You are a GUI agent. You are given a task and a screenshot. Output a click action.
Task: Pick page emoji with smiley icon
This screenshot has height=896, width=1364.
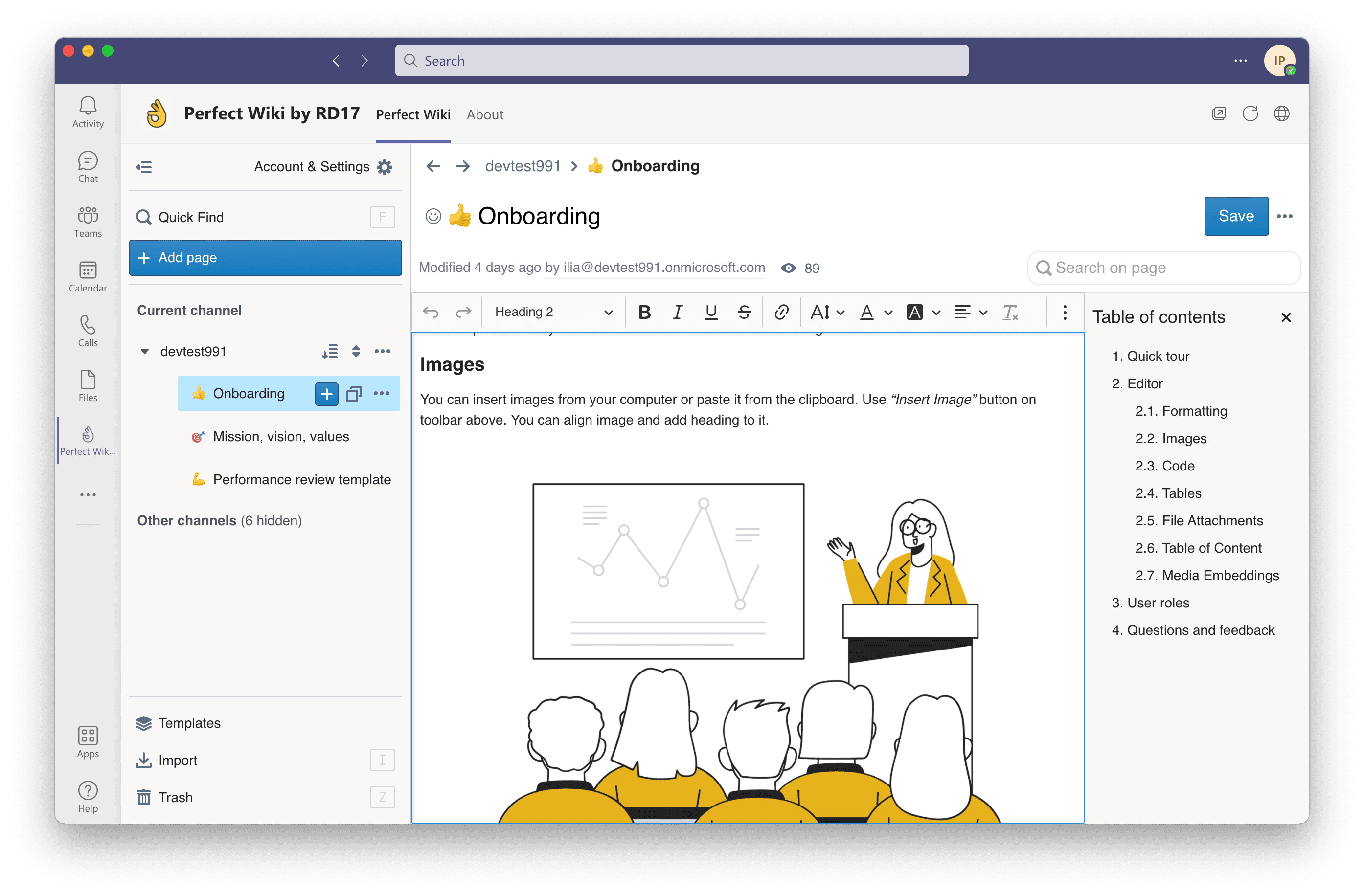[433, 216]
